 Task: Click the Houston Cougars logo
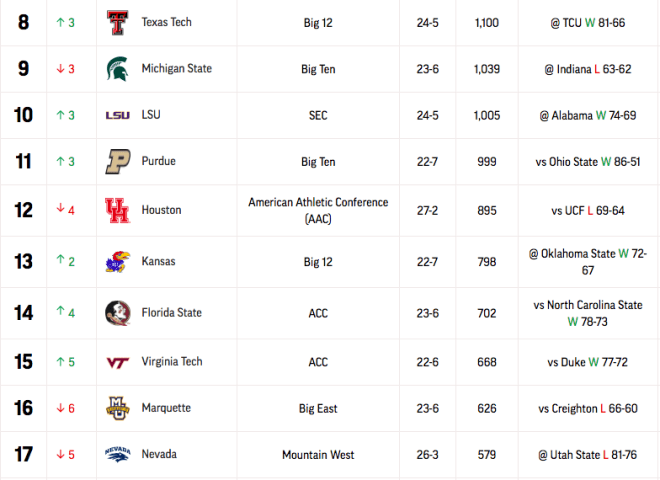(x=117, y=210)
